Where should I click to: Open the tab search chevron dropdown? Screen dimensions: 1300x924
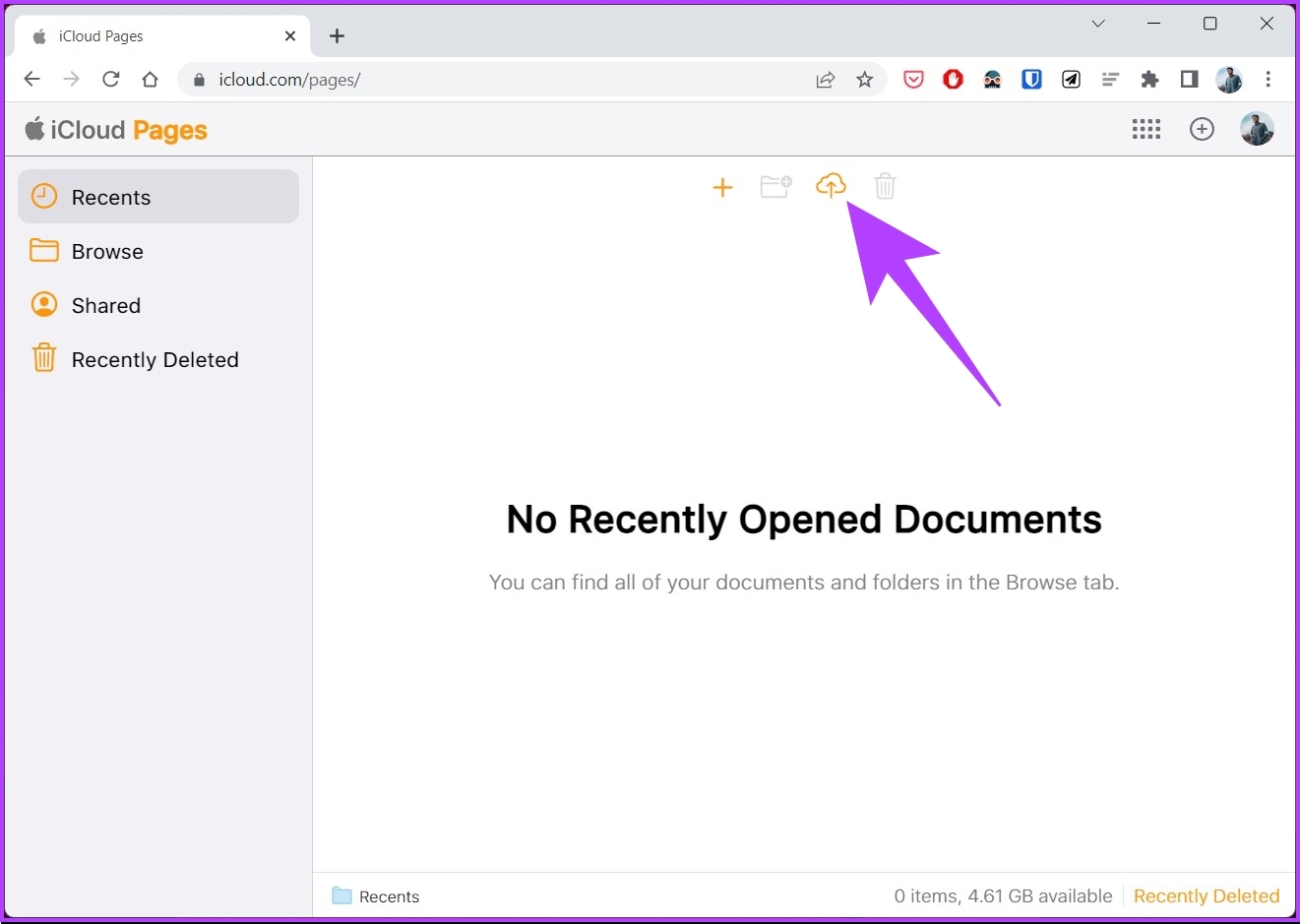(1098, 24)
